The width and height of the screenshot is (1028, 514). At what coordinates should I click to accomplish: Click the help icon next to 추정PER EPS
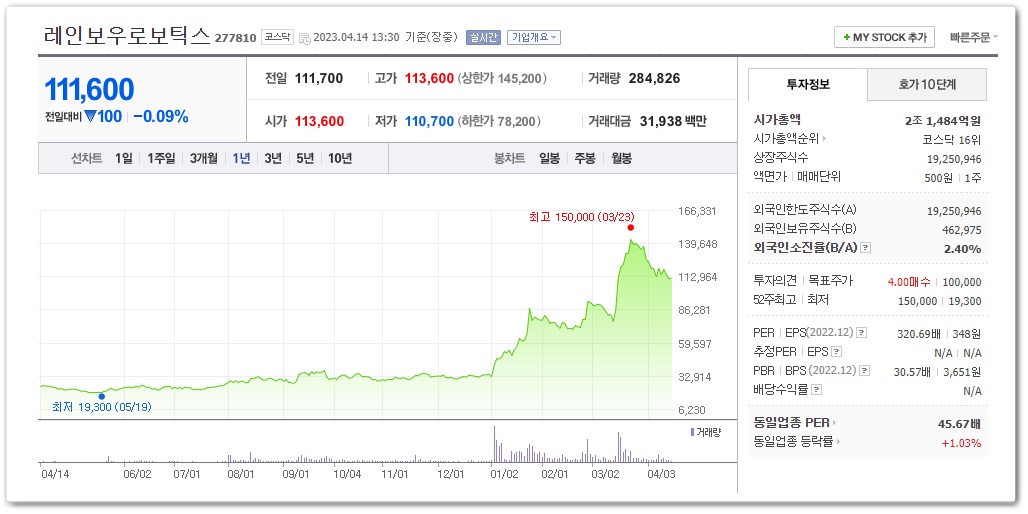[836, 352]
